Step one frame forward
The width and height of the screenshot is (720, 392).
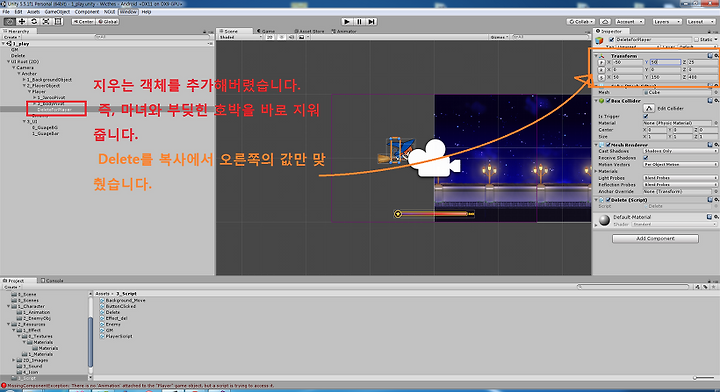[x=371, y=22]
